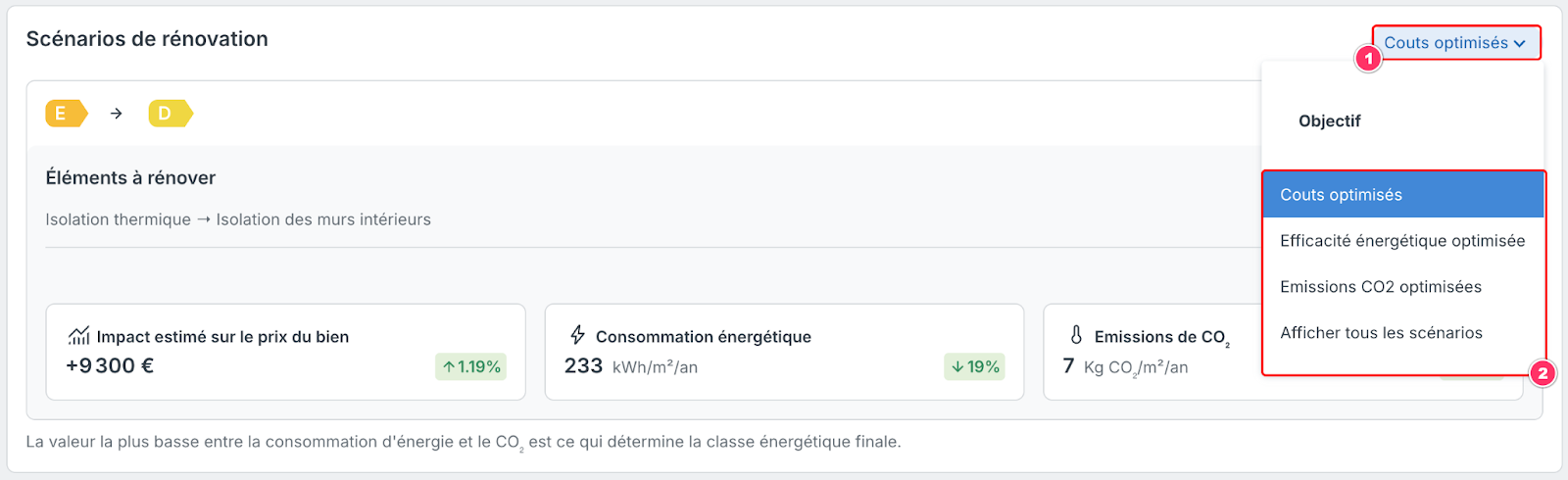1568x480 pixels.
Task: Click the thermometer CO2 emissions icon
Action: pyautogui.click(x=1076, y=335)
